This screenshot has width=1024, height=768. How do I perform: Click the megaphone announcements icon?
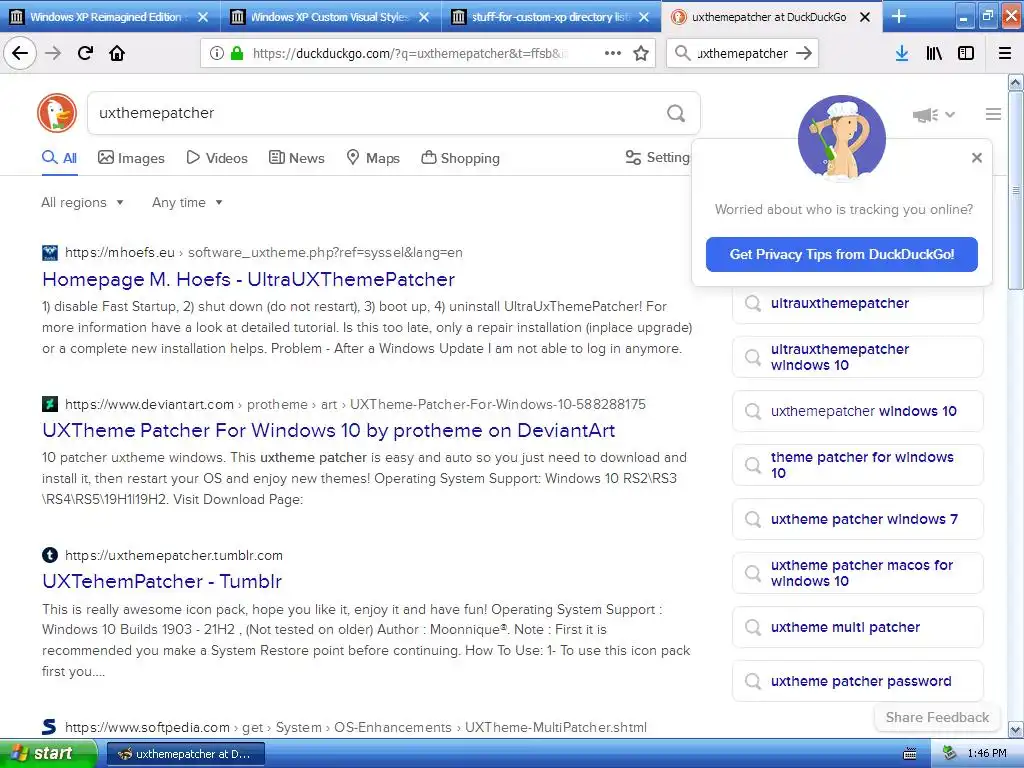point(925,115)
